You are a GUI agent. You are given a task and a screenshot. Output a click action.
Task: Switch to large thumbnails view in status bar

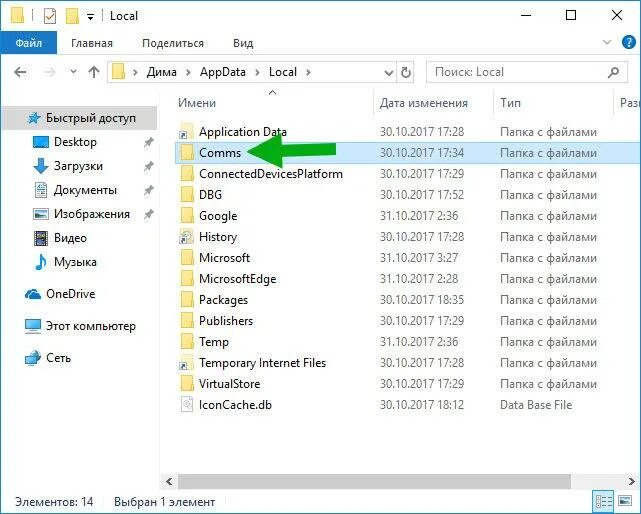coord(625,501)
